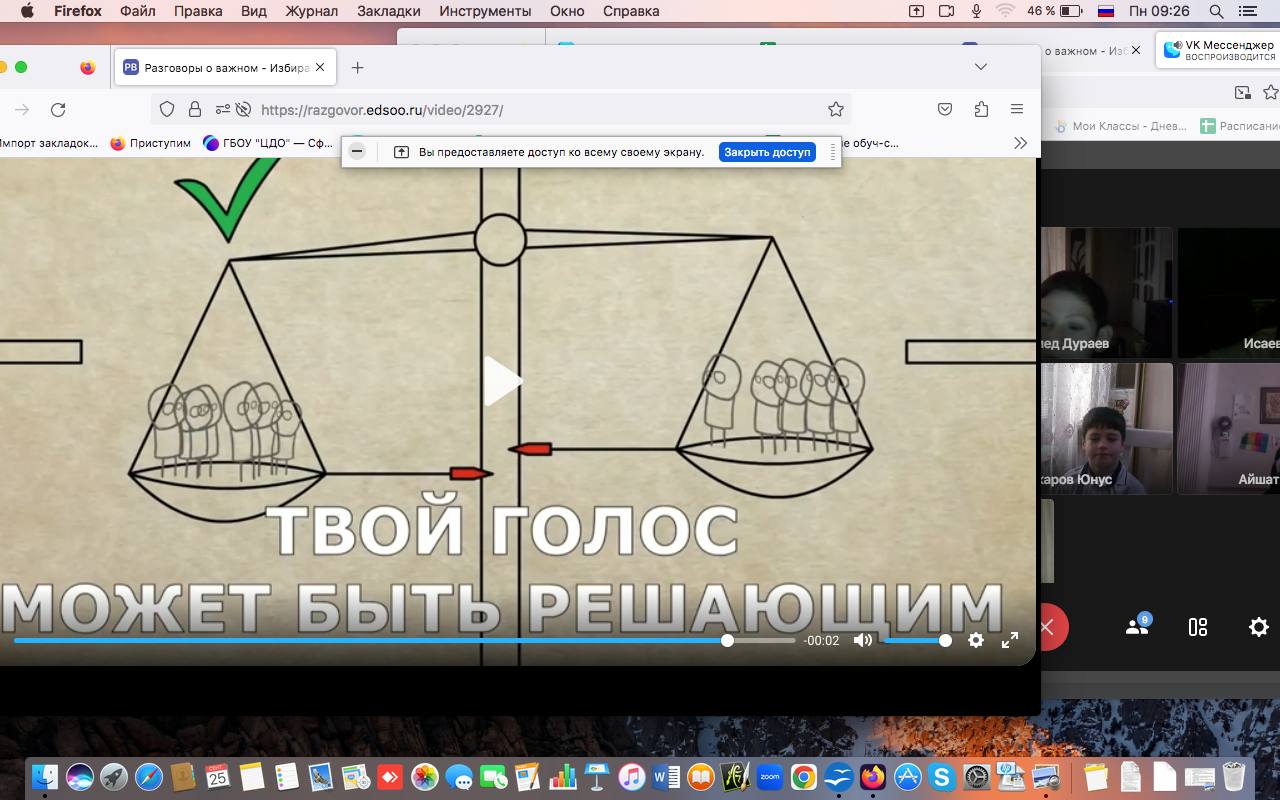Open call settings gear icon

click(1259, 627)
